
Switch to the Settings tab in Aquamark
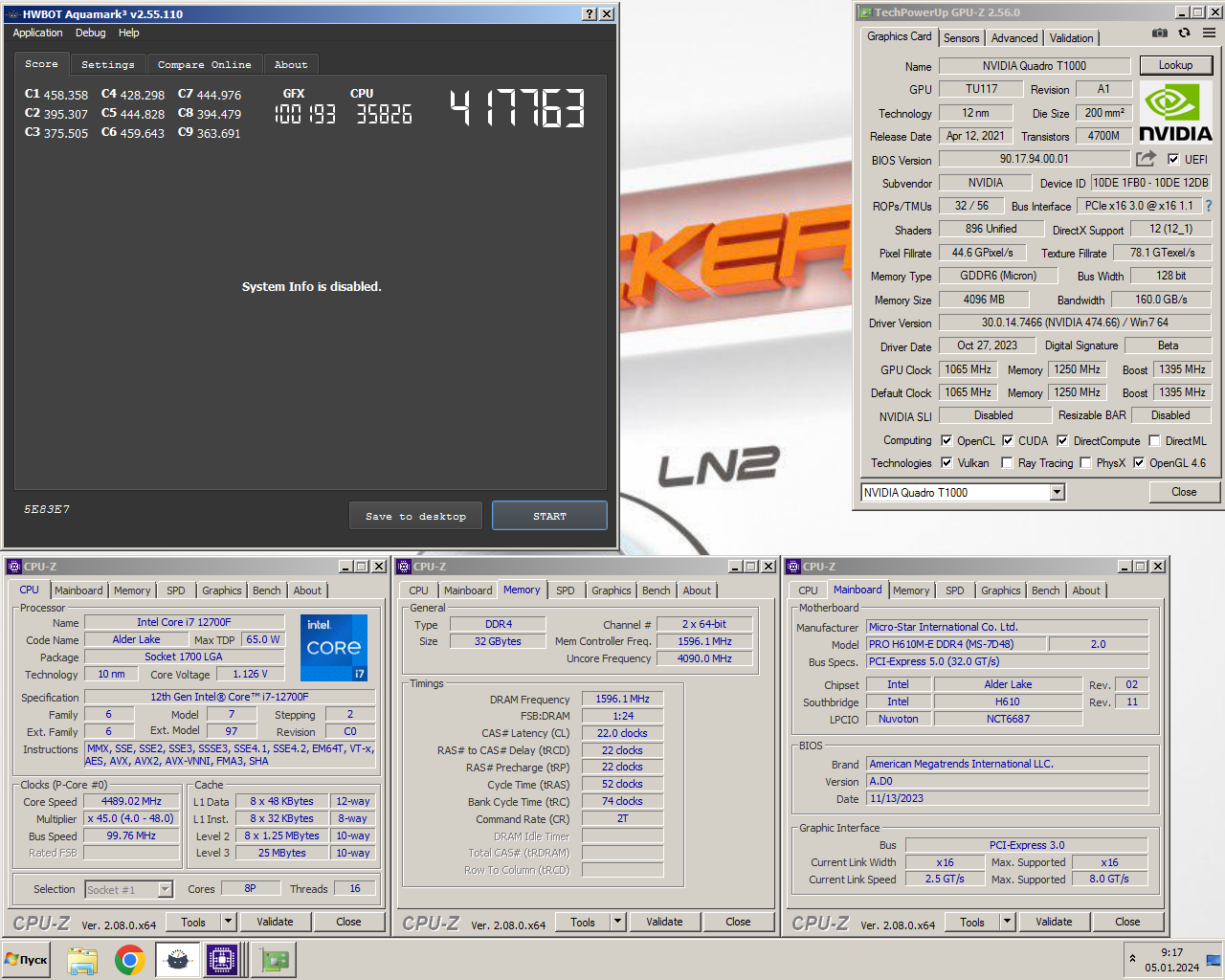[108, 65]
